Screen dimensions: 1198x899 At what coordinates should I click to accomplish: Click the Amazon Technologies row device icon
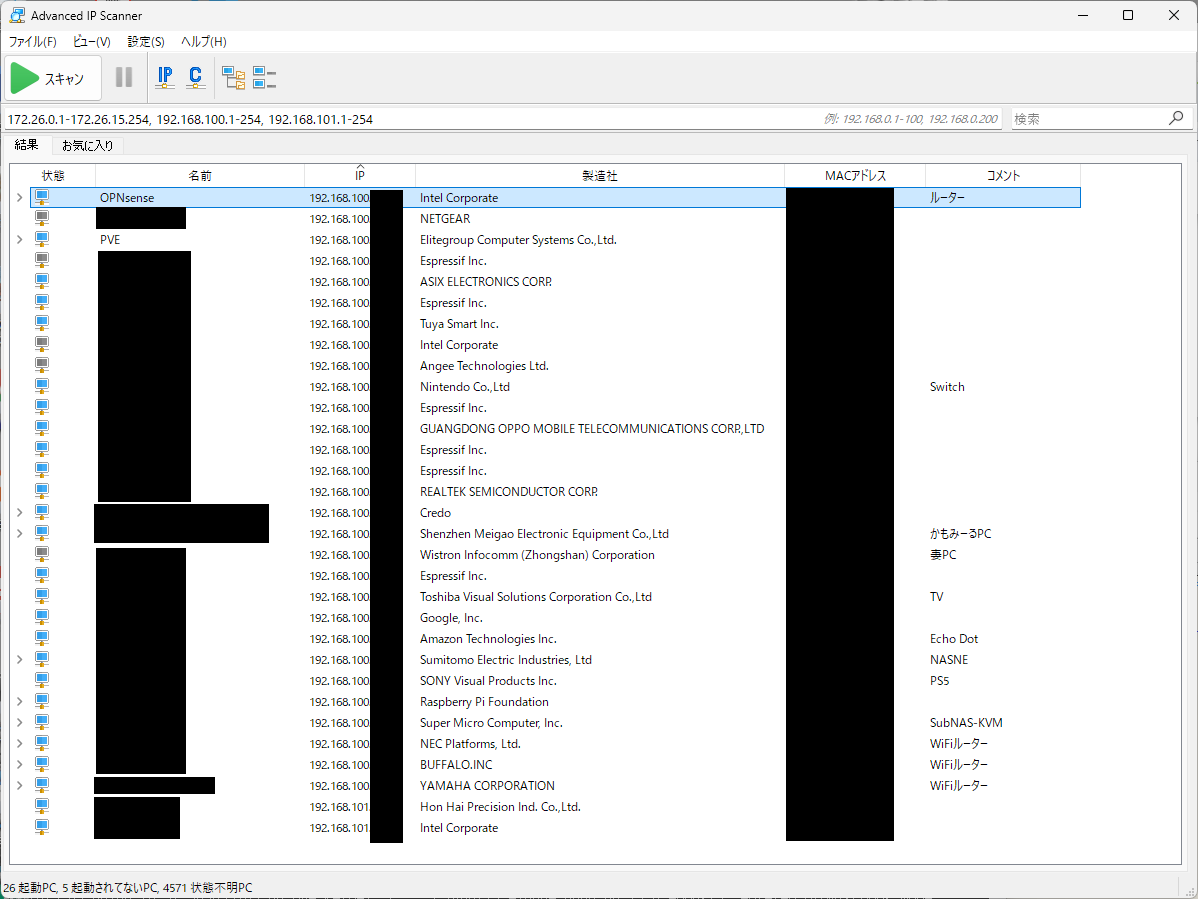tap(42, 639)
